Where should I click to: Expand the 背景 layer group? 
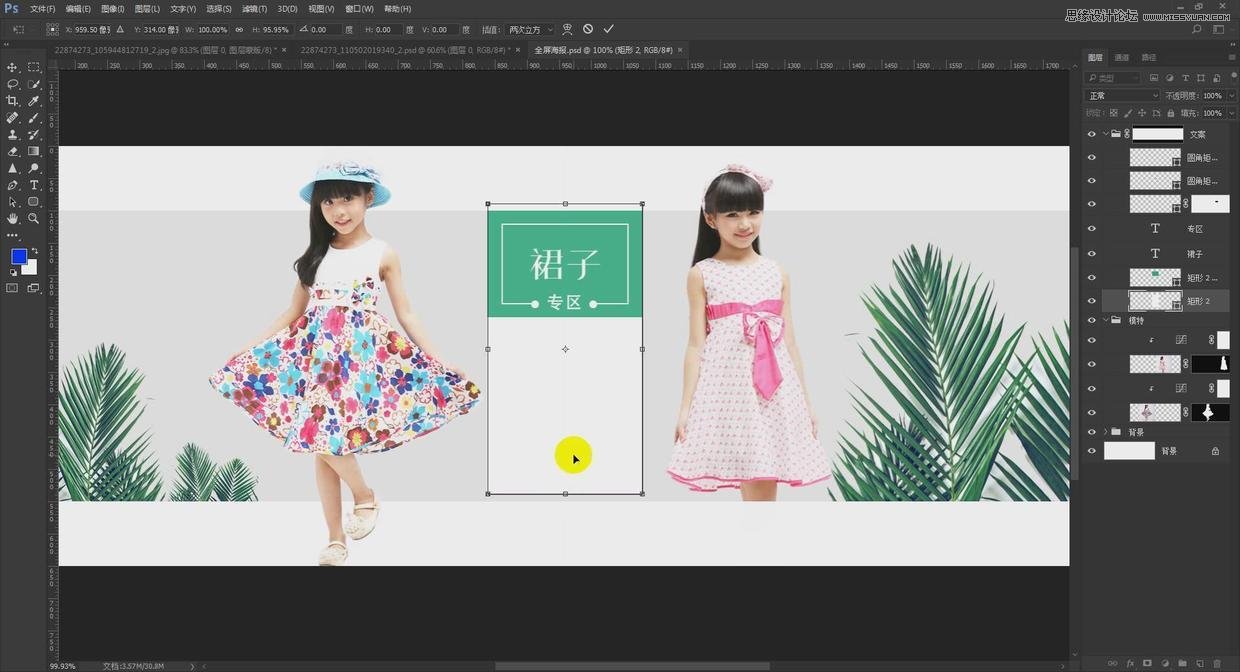[1105, 432]
